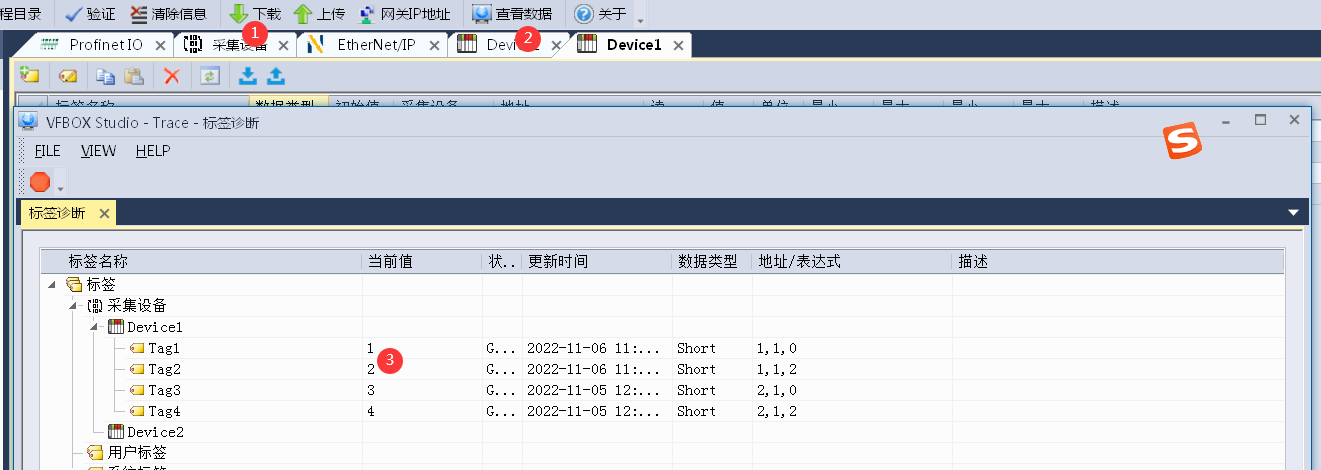Click the green 上传 upload arrow
1321x470 pixels.
[303, 14]
